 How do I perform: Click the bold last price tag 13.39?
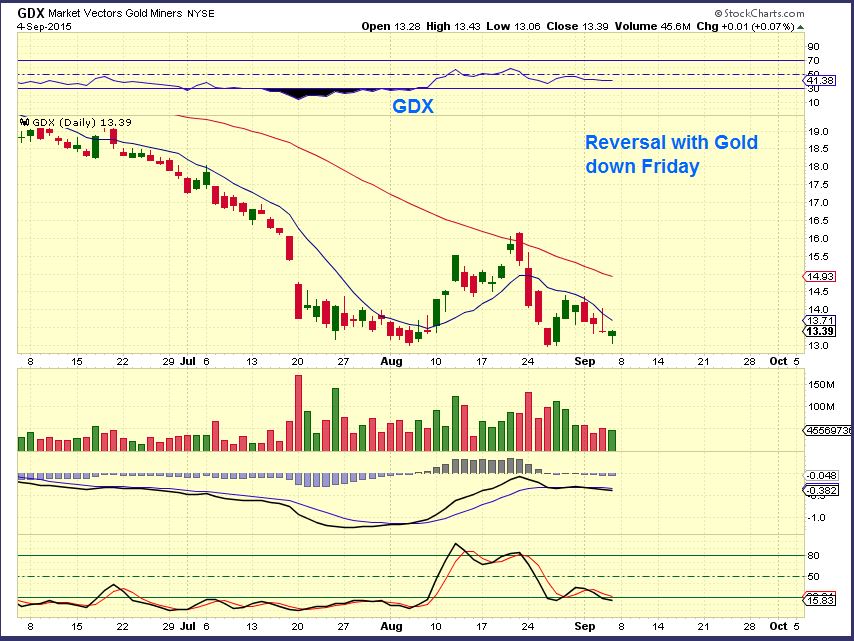pyautogui.click(x=820, y=331)
